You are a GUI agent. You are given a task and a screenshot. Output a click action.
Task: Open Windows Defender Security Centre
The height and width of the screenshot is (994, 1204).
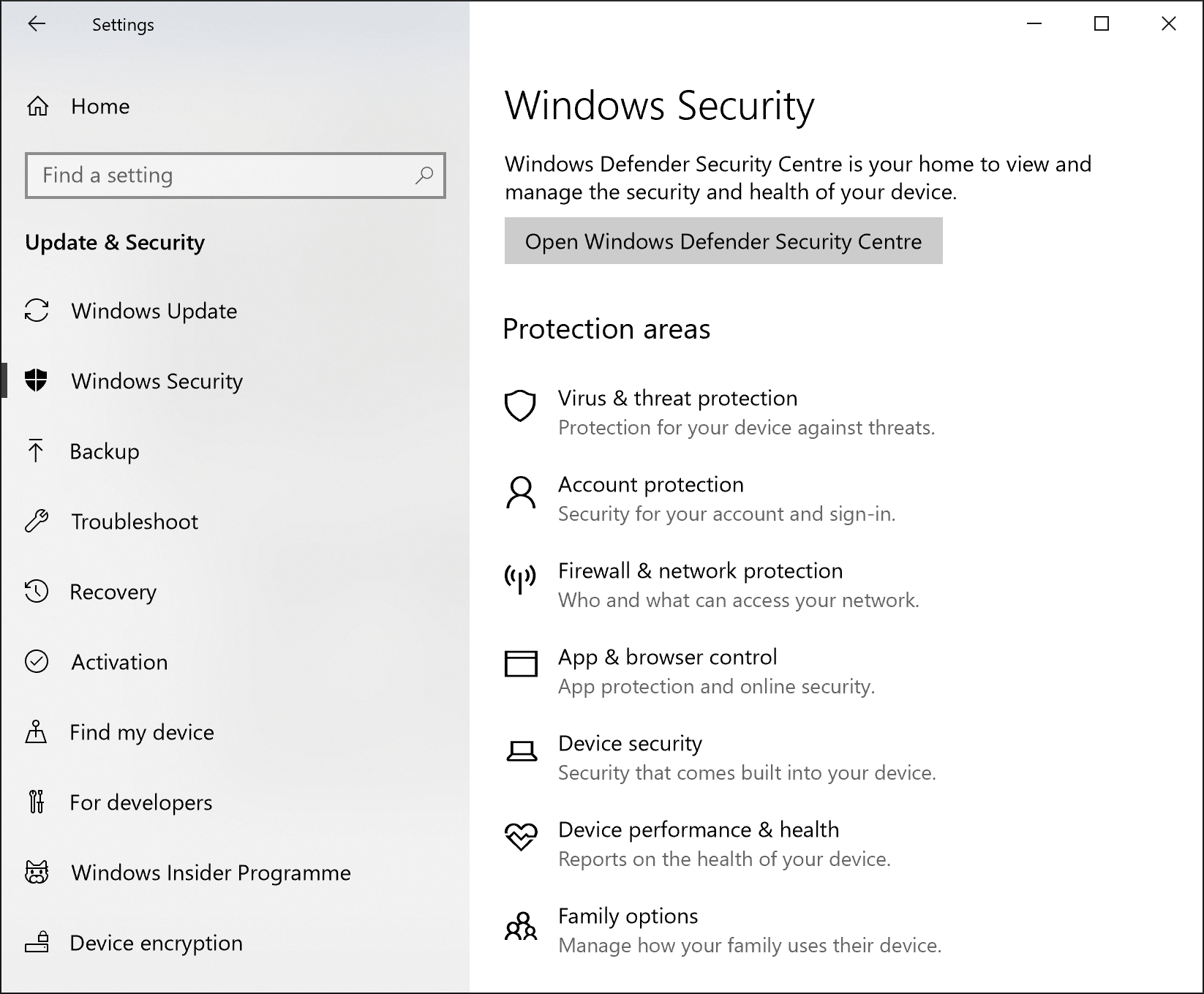(723, 241)
